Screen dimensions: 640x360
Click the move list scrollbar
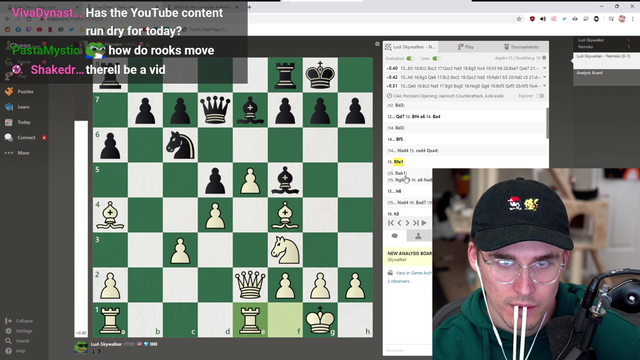pos(547,123)
